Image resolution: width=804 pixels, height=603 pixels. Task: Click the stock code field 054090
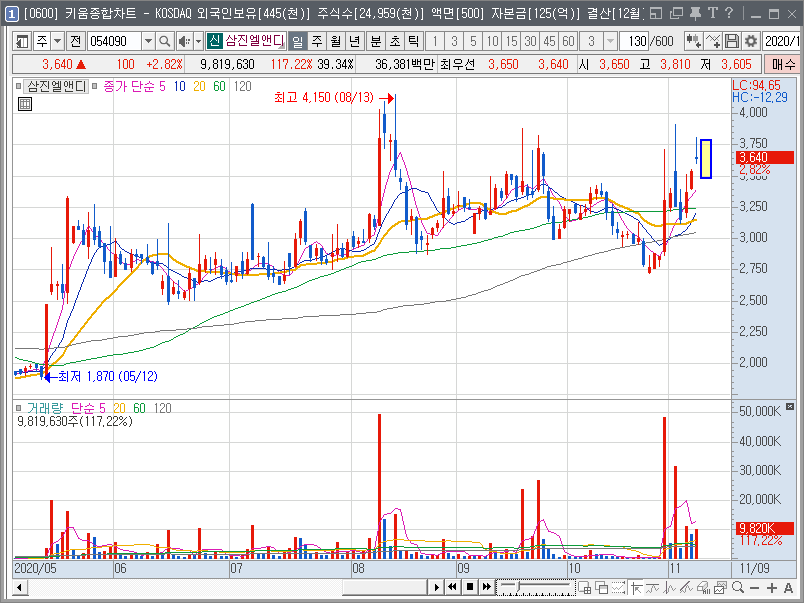coord(114,41)
